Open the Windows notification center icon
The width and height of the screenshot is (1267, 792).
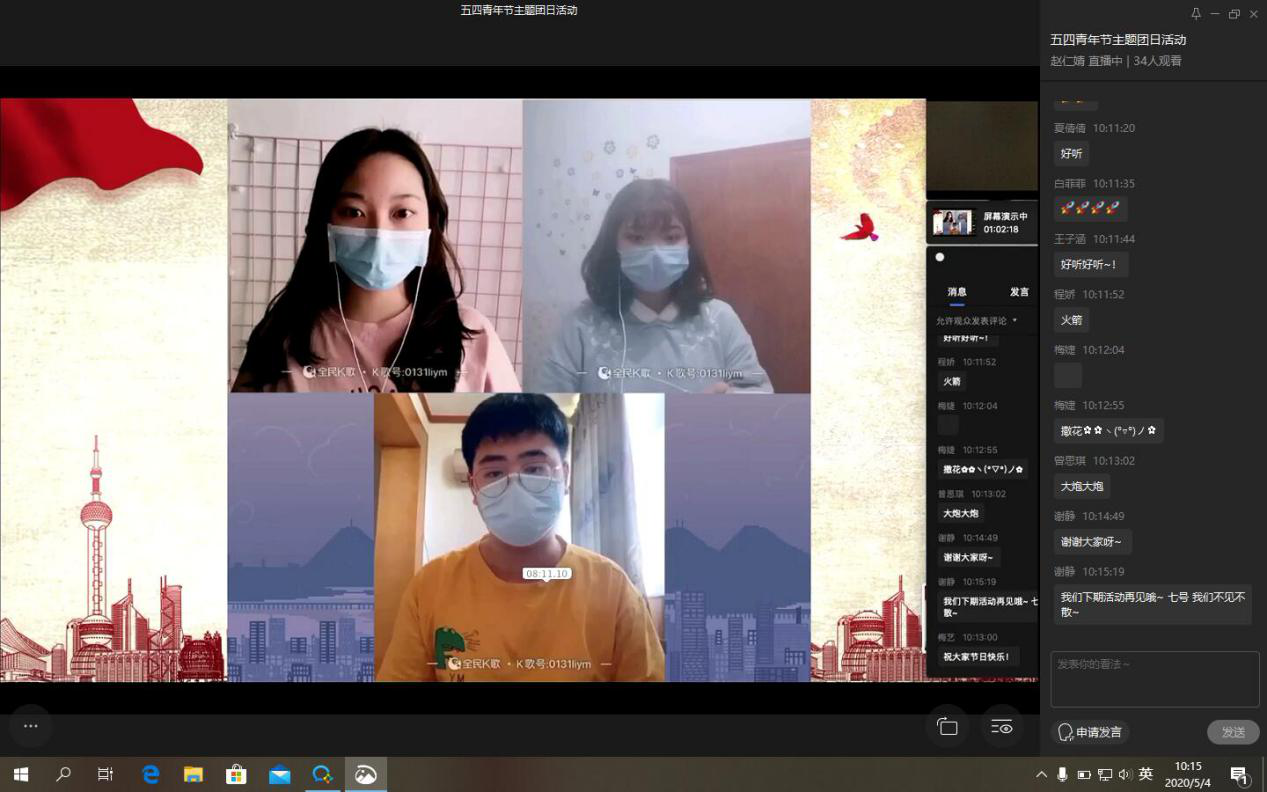(x=1240, y=774)
